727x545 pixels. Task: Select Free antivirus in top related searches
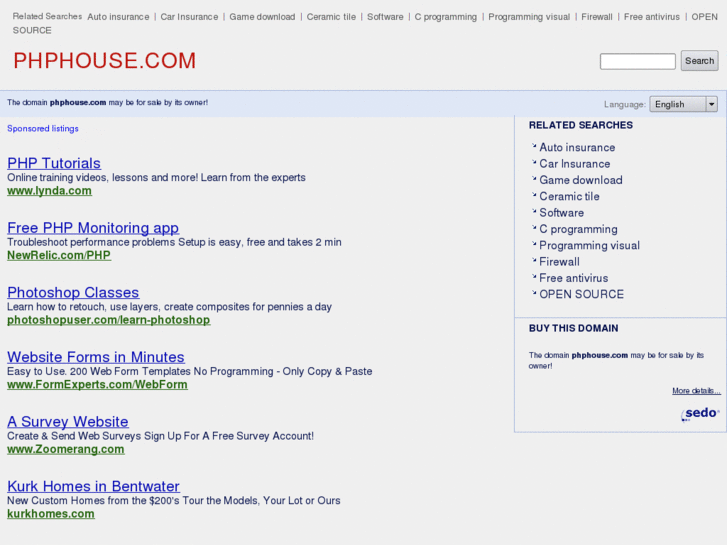[x=652, y=17]
